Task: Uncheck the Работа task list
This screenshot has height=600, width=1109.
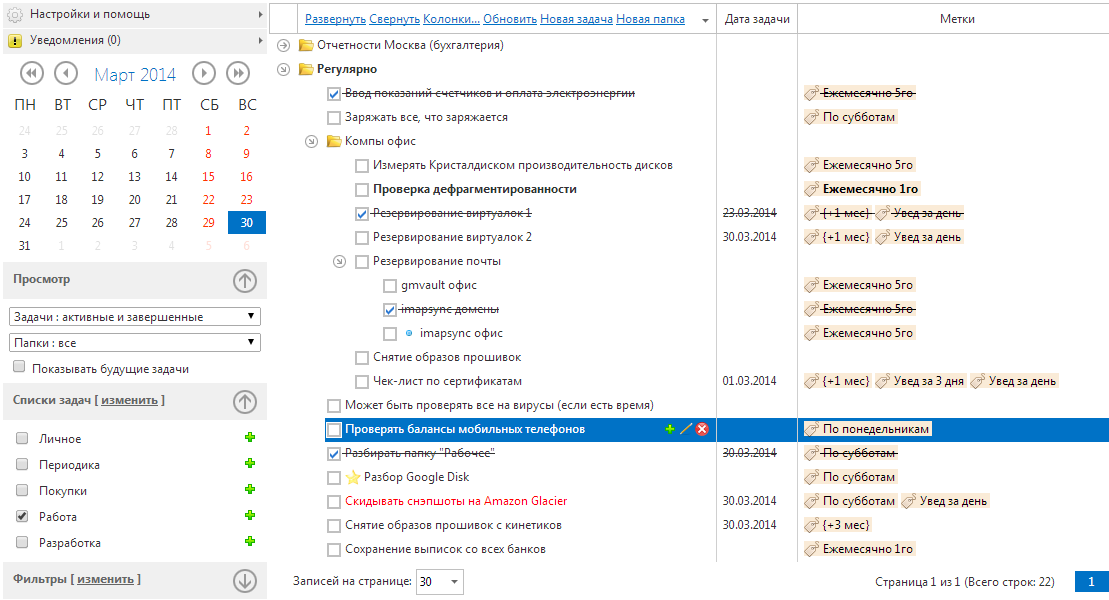Action: point(22,516)
